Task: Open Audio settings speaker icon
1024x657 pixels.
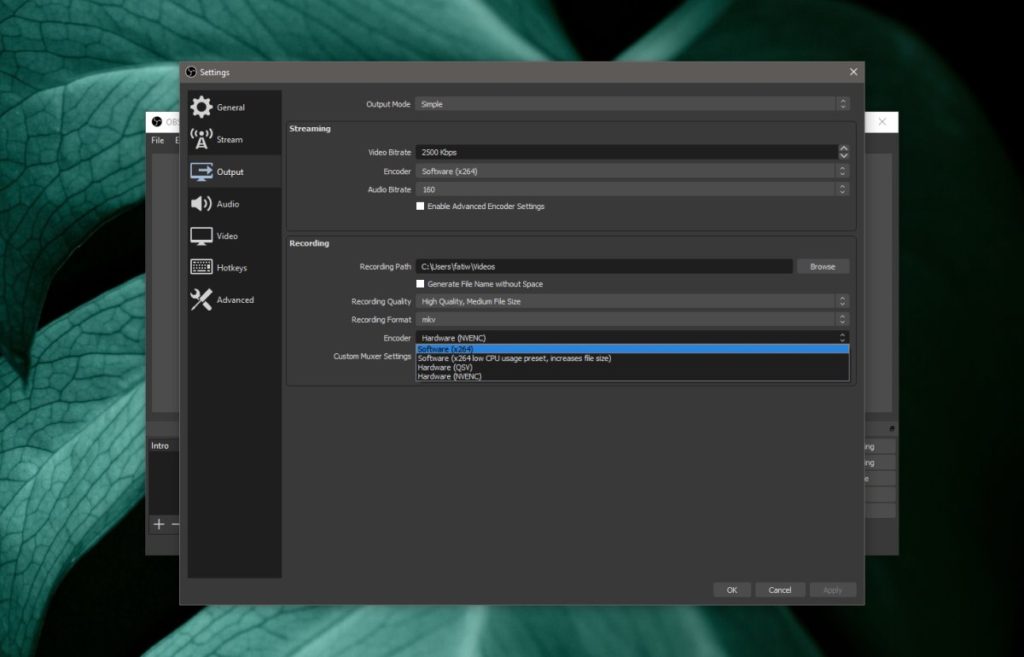Action: pos(201,204)
